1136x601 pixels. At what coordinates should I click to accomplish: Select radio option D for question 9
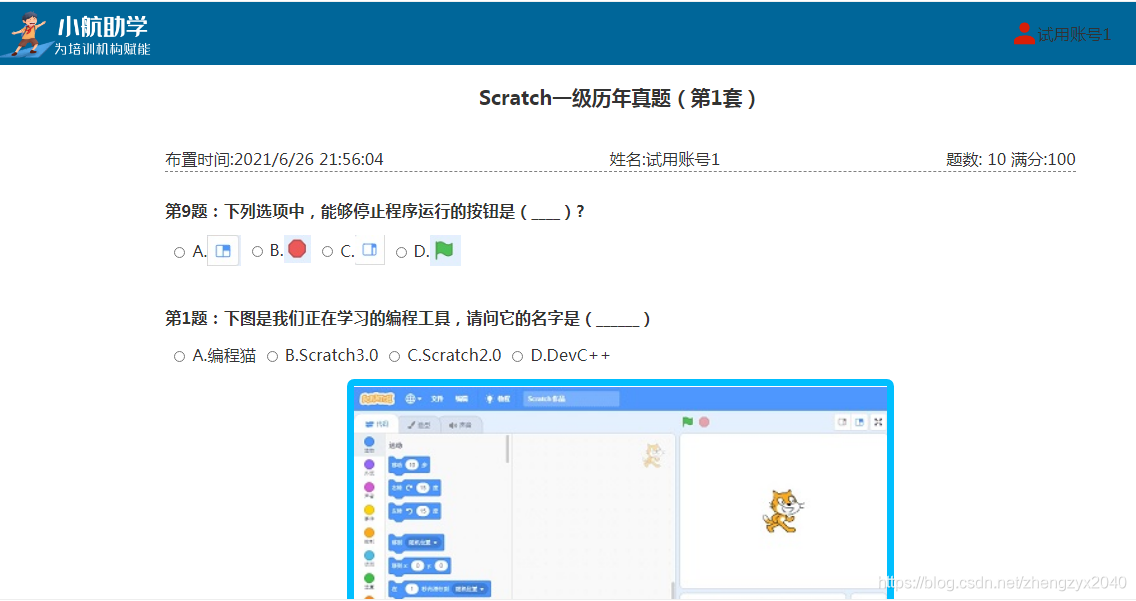tap(401, 252)
